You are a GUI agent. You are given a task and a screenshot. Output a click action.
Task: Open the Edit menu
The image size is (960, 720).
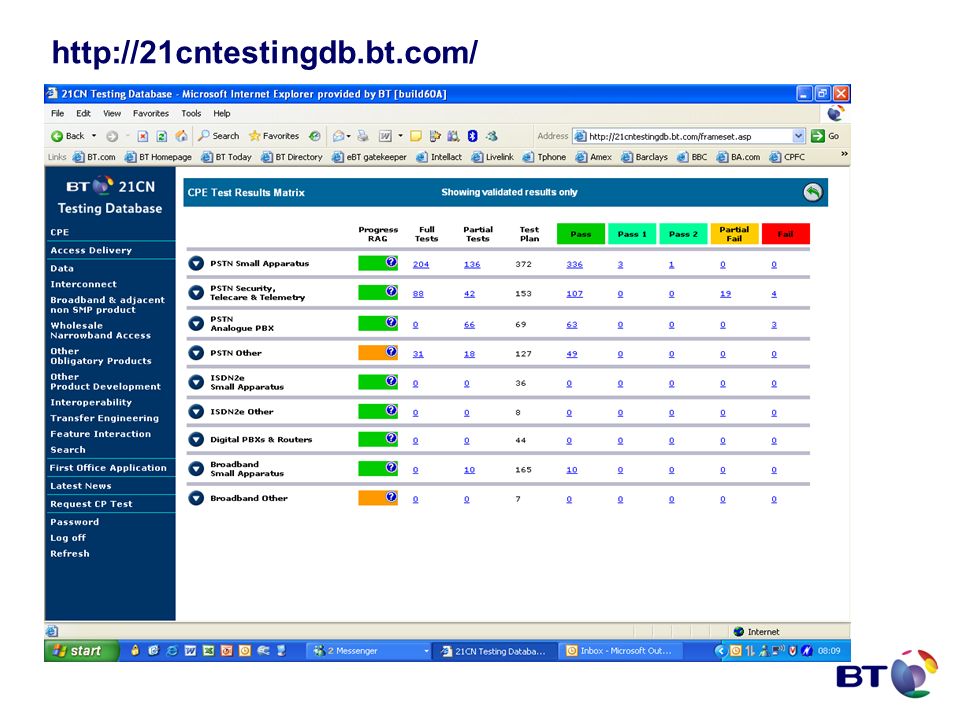[83, 113]
